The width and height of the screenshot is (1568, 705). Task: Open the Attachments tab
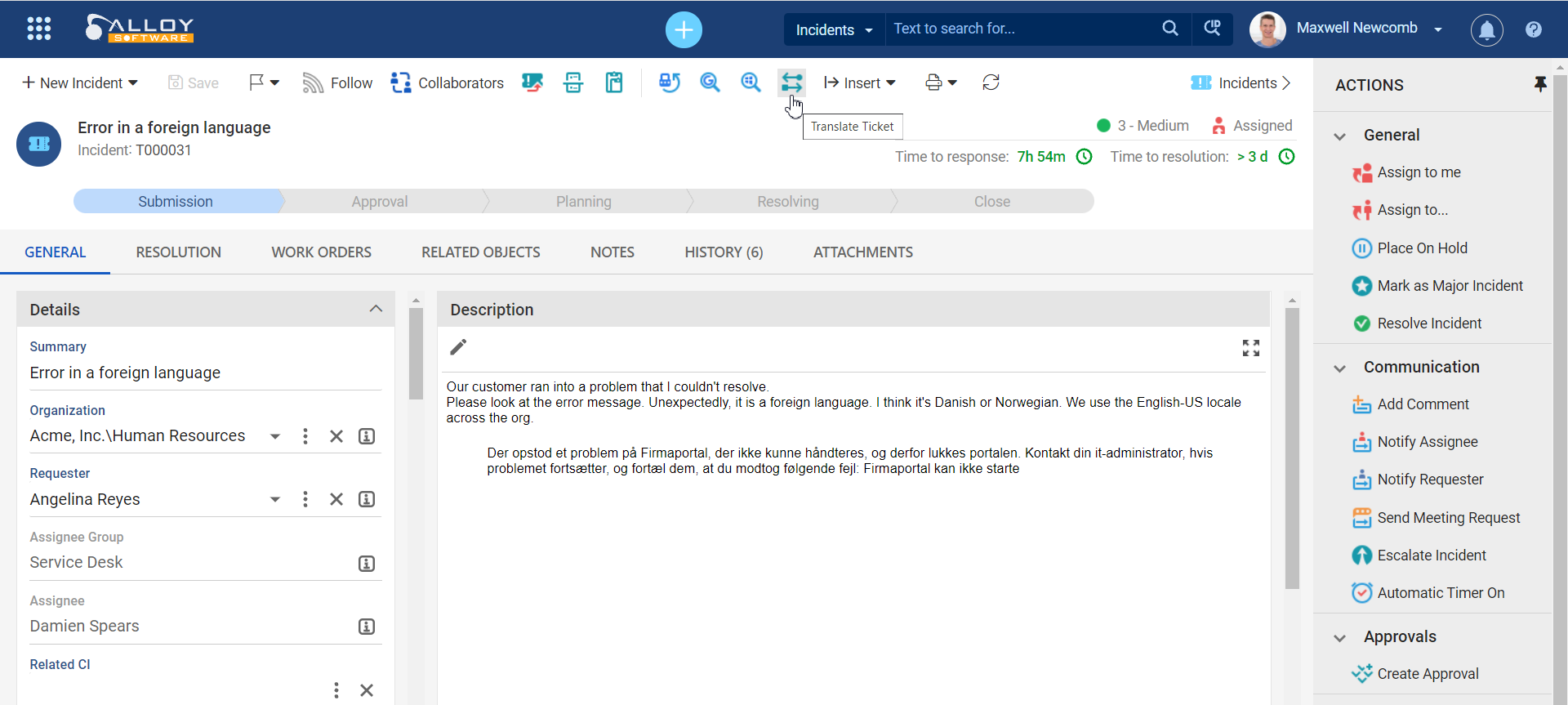point(863,252)
